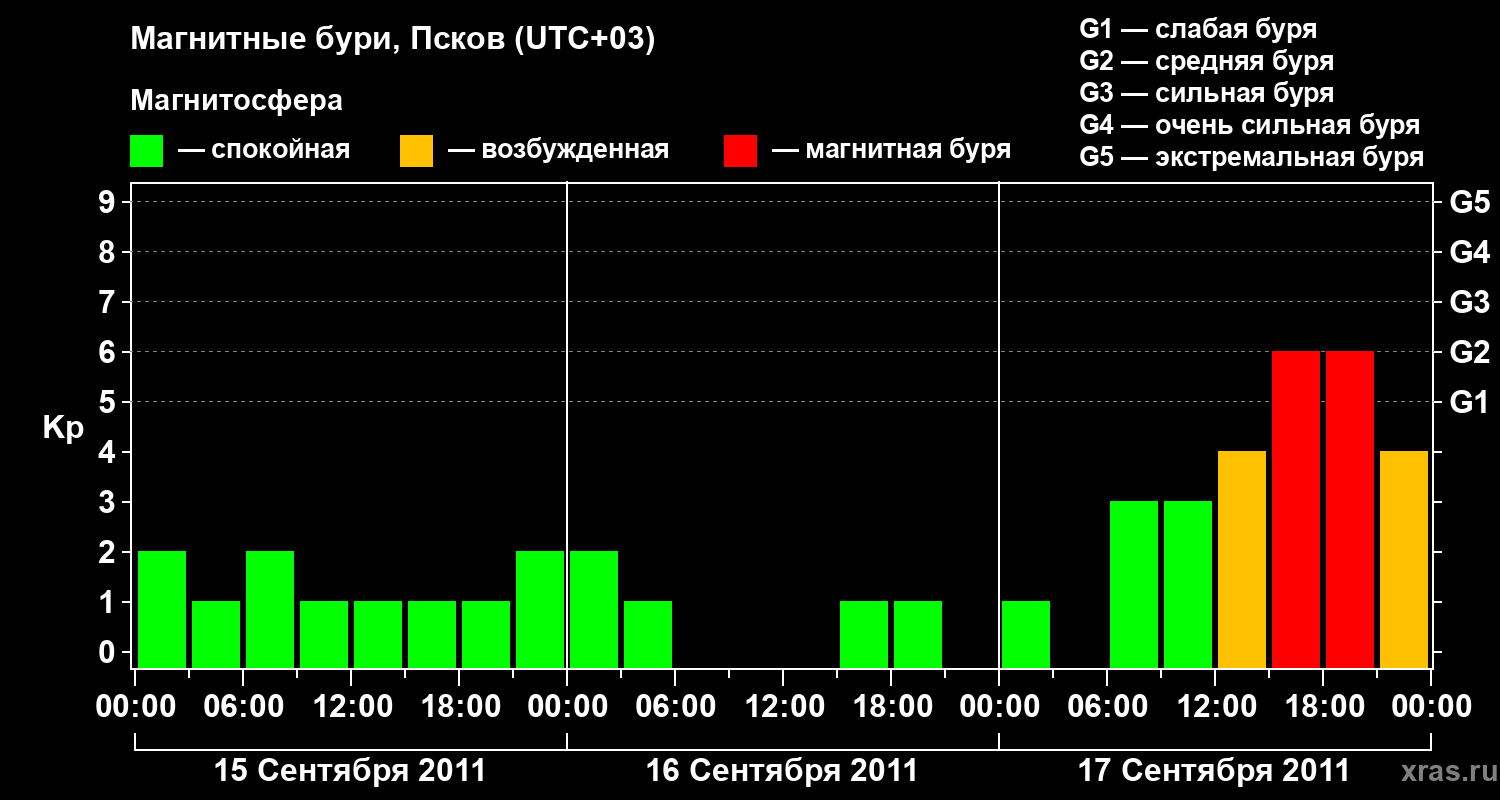Viewport: 1500px width, 800px height.
Task: Select second red Kp 6 bar, 18:00–21:00 17 September
Action: [1350, 509]
